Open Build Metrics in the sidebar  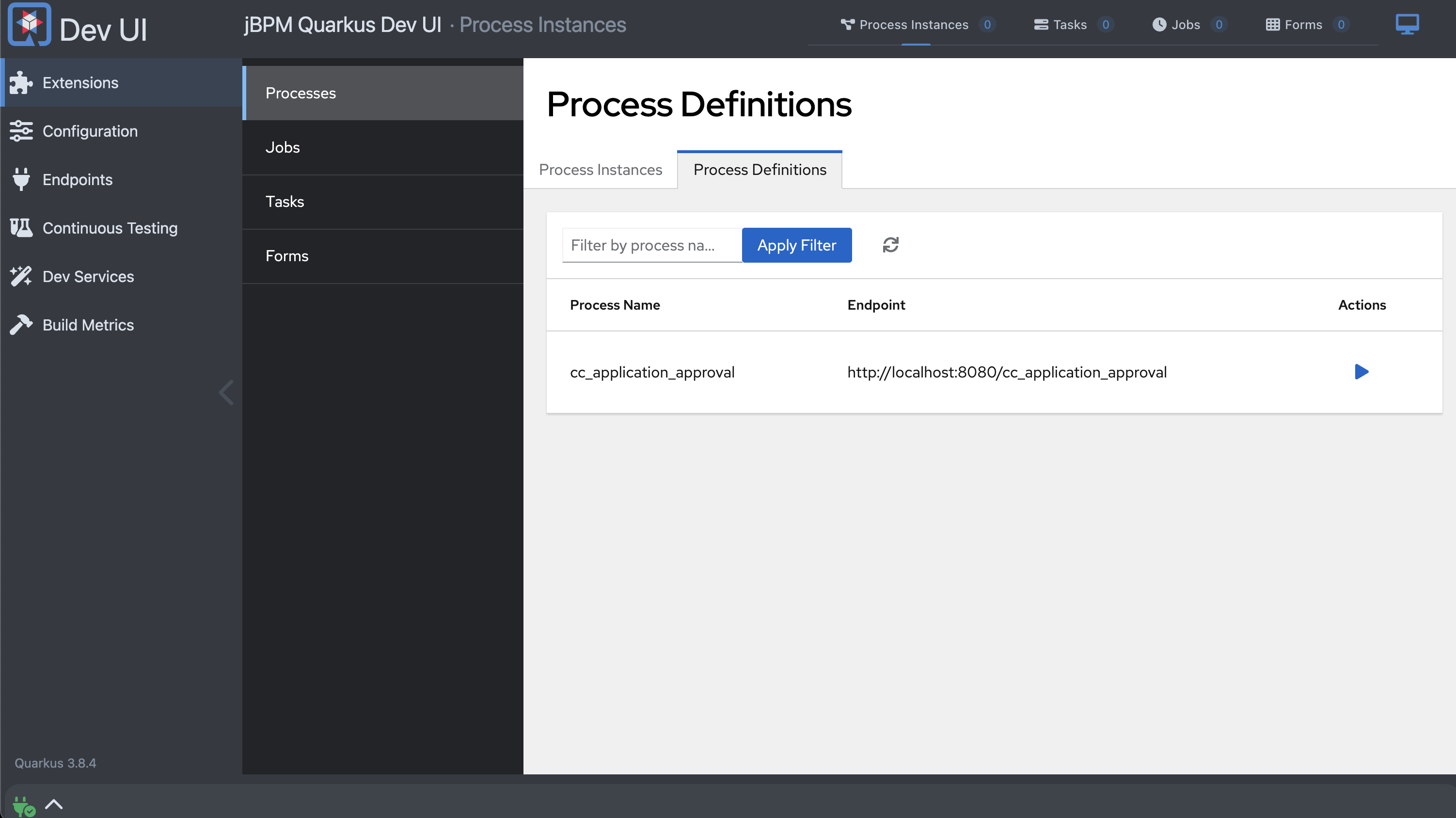tap(121, 325)
